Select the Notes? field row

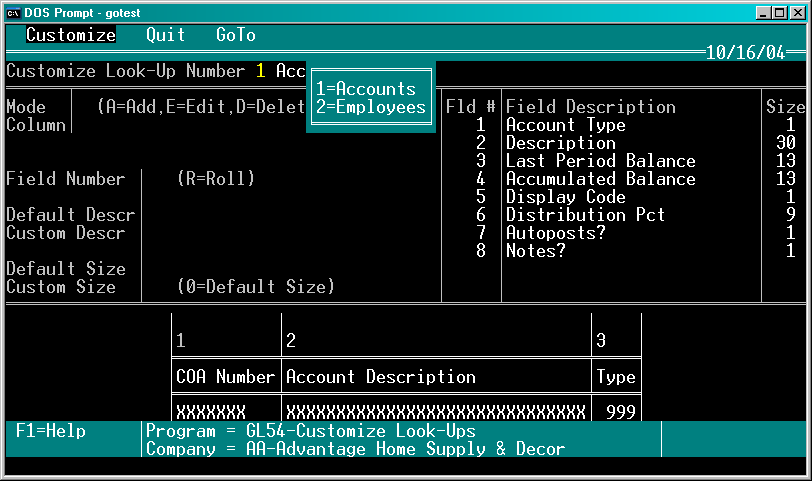(625, 251)
